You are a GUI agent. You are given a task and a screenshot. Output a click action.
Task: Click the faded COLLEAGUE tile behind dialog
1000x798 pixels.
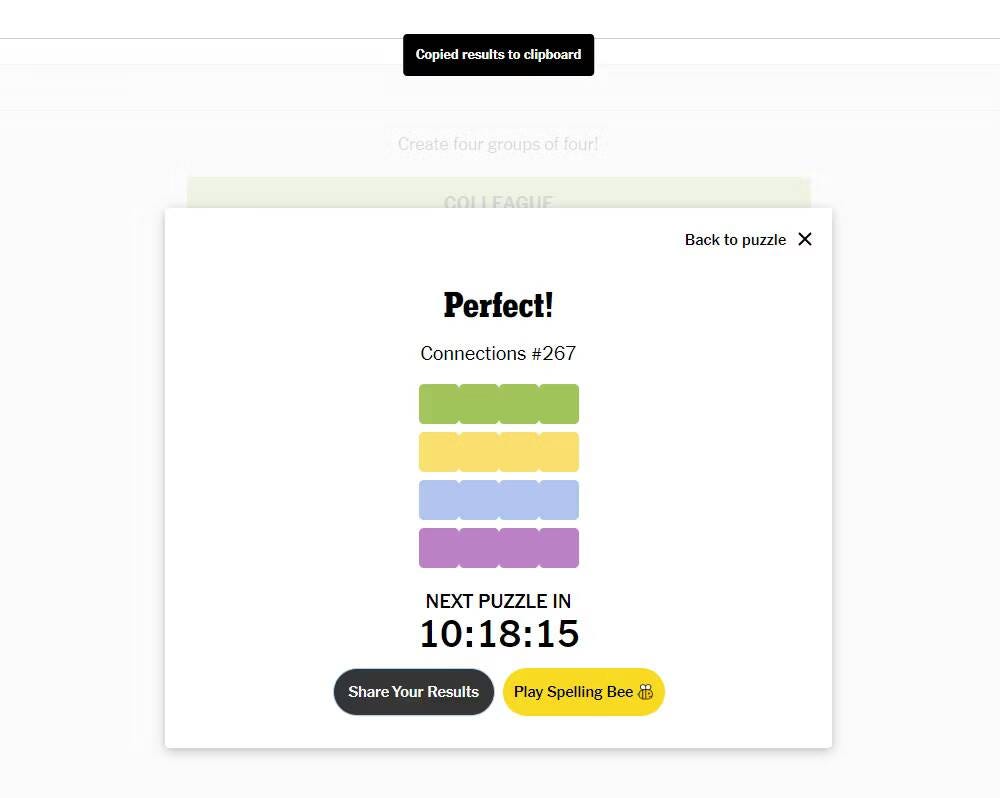tap(498, 194)
